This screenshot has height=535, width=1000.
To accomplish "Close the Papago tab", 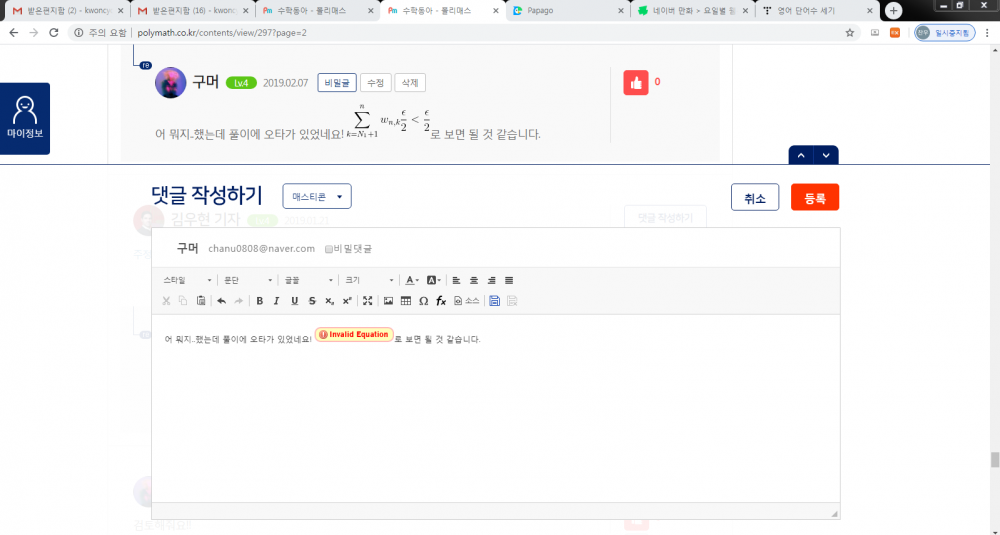I will (621, 11).
